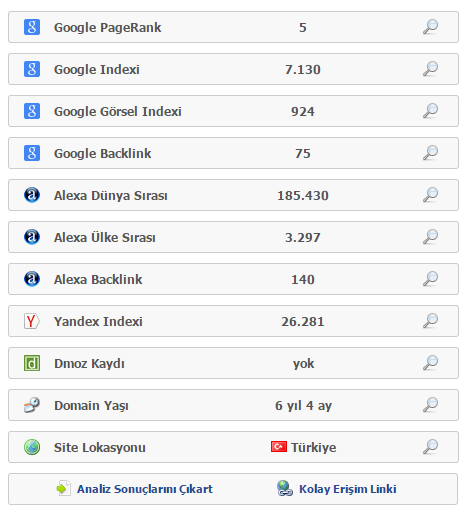The height and width of the screenshot is (514, 465).
Task: Select the Alexa Dünya Sırası label
Action: (111, 196)
